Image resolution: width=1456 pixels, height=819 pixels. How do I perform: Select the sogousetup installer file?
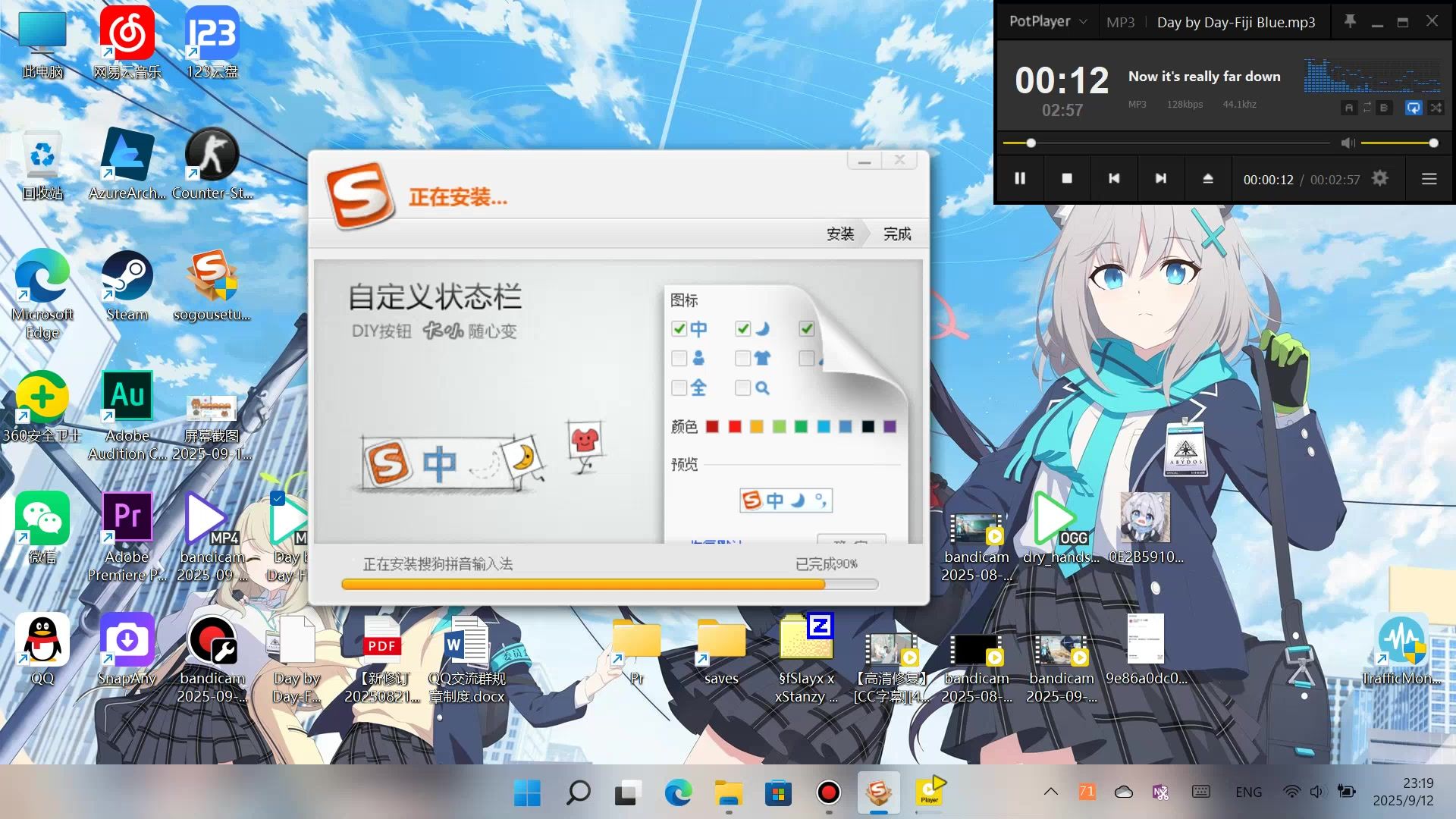click(212, 286)
